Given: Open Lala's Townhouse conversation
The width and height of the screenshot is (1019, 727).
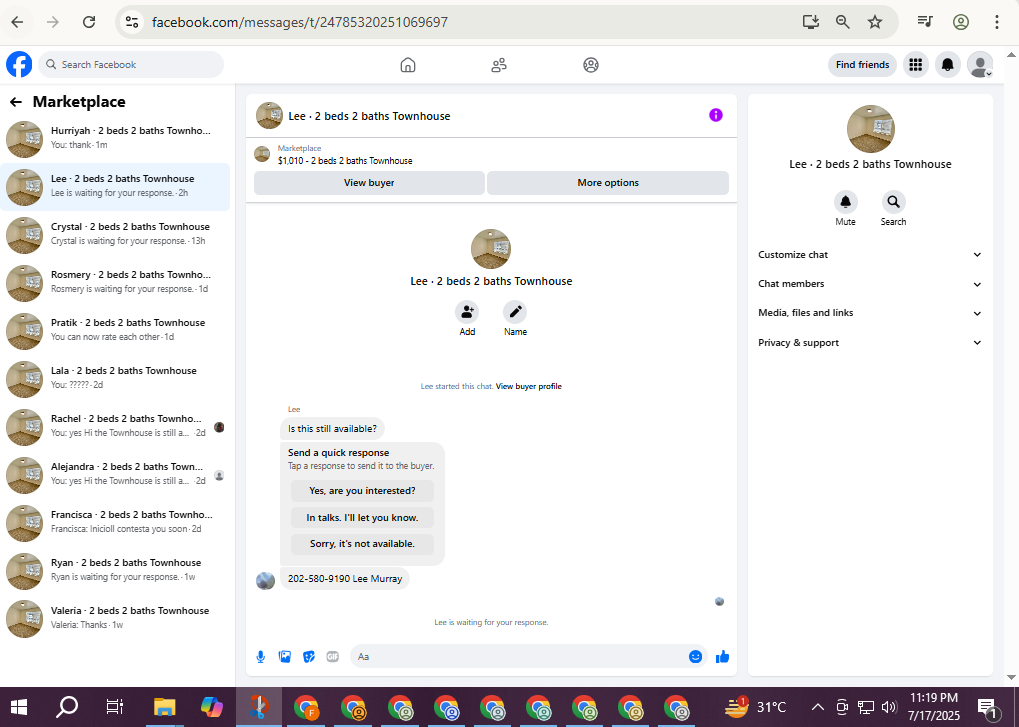Looking at the screenshot, I should (x=115, y=379).
